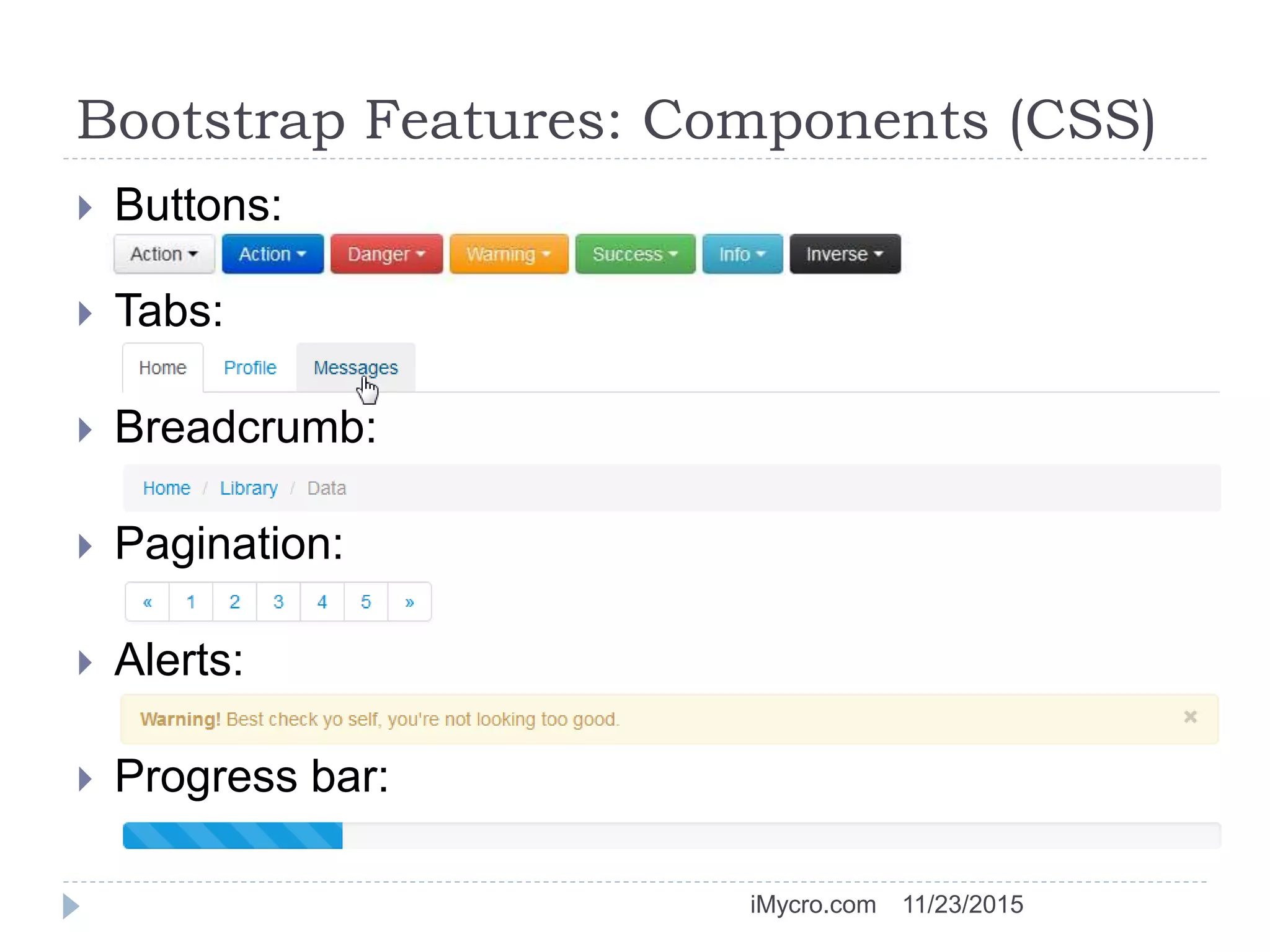
Task: Go to pagination page 5
Action: coord(366,602)
